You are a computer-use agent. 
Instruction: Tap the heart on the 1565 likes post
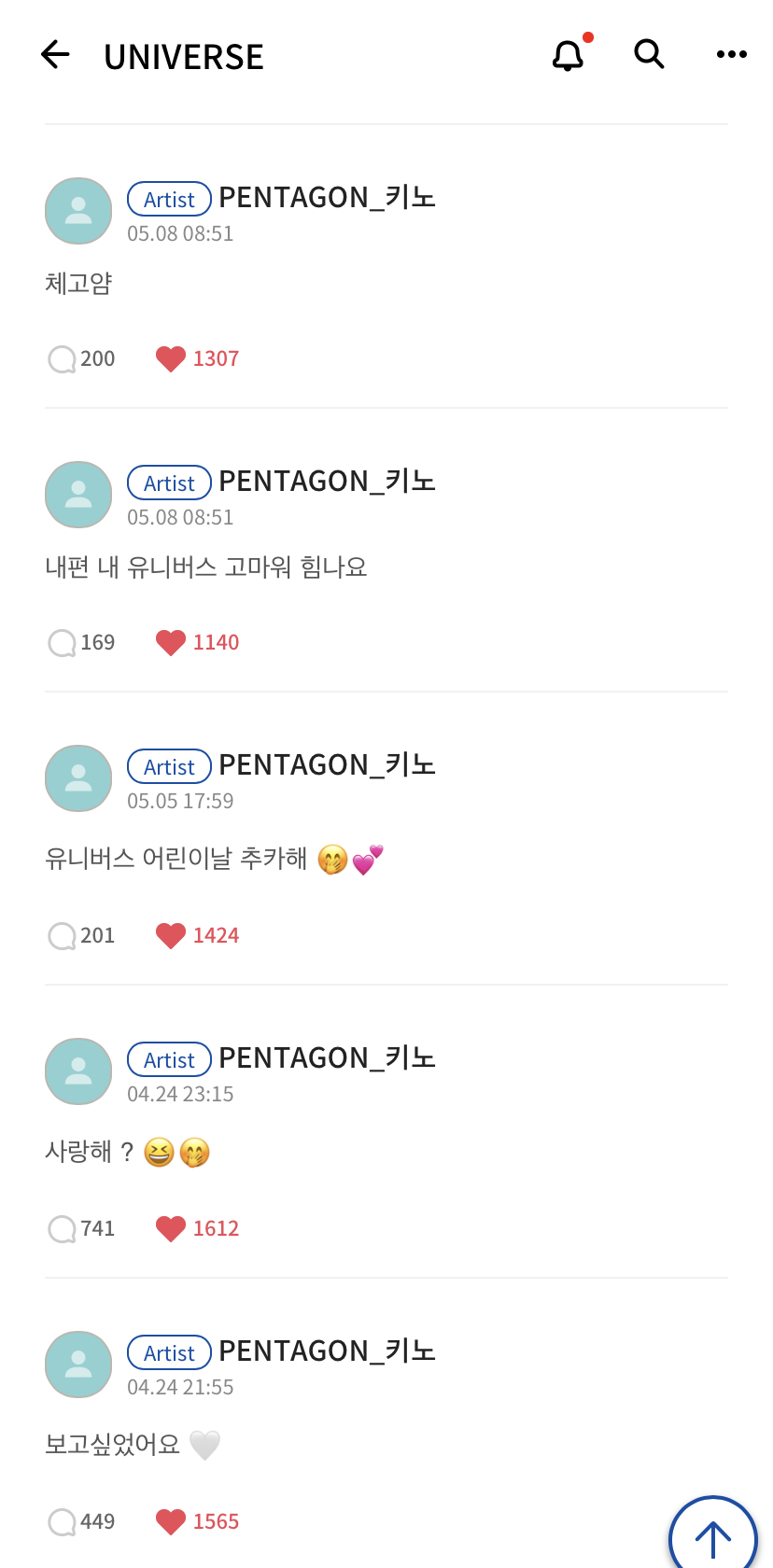[171, 1522]
